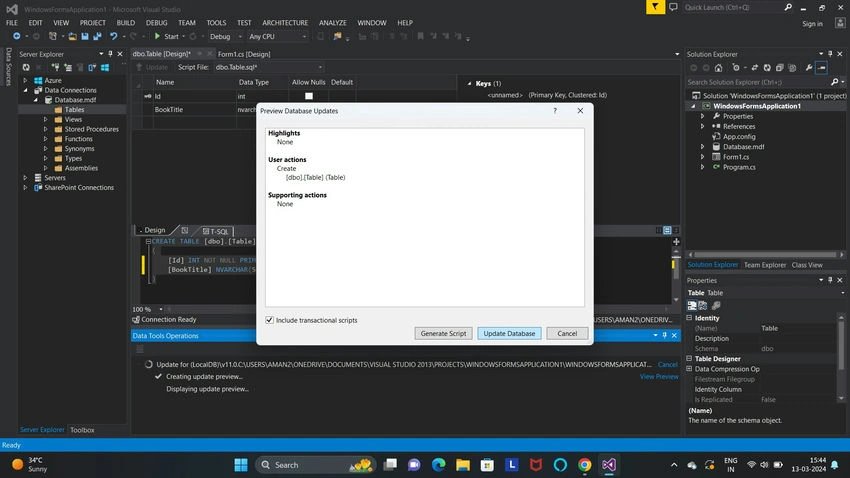850x478 pixels.
Task: Click the Properties wrench icon in Solution Explorer
Action: click(x=808, y=68)
